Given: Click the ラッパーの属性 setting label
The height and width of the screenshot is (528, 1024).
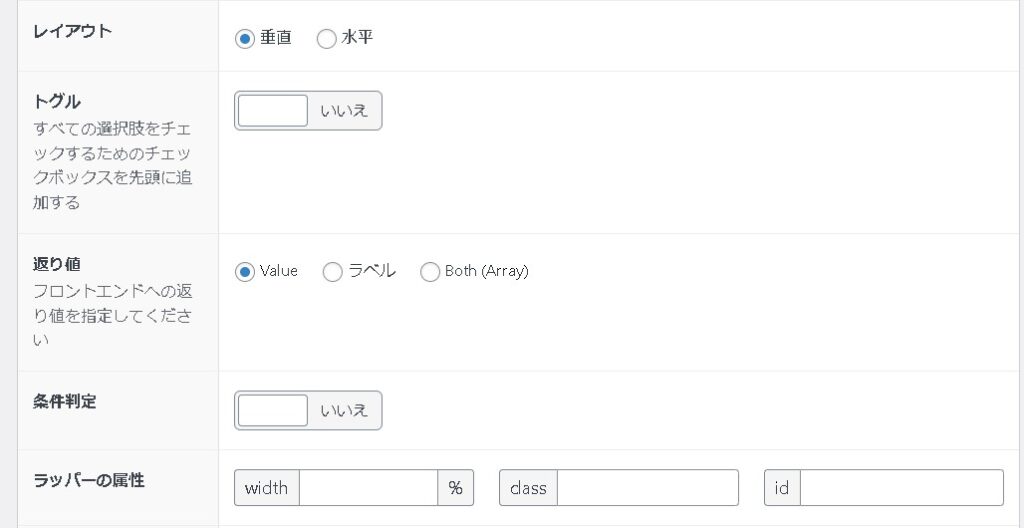Looking at the screenshot, I should coord(89,480).
